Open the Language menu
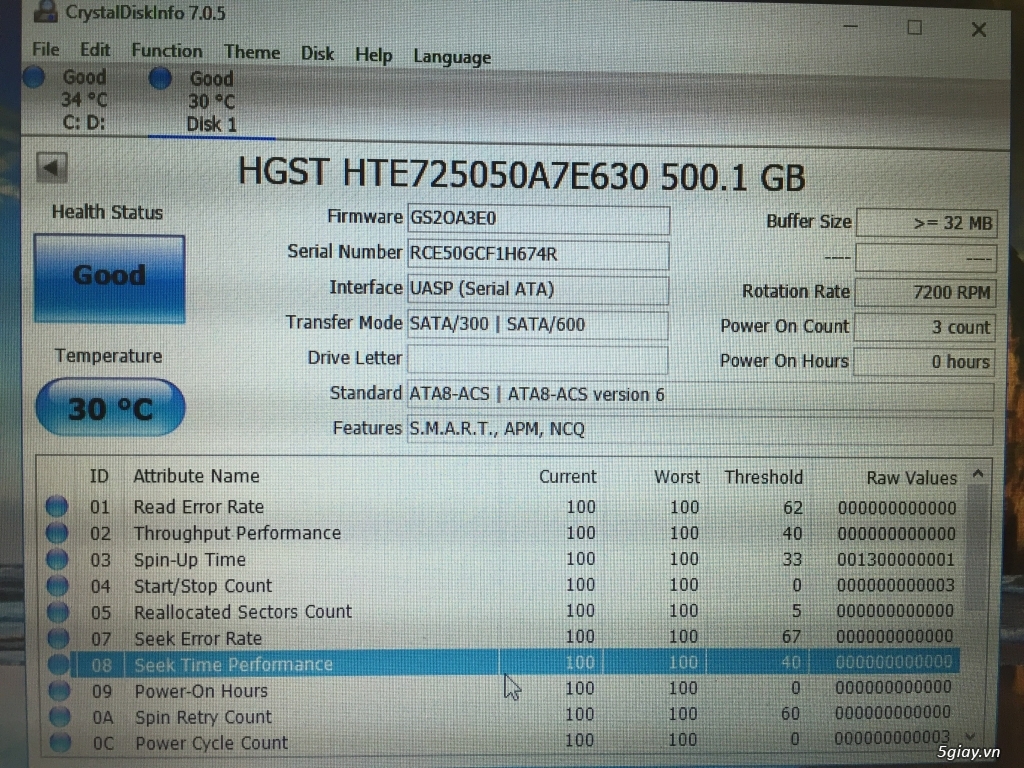The height and width of the screenshot is (768, 1024). click(452, 57)
